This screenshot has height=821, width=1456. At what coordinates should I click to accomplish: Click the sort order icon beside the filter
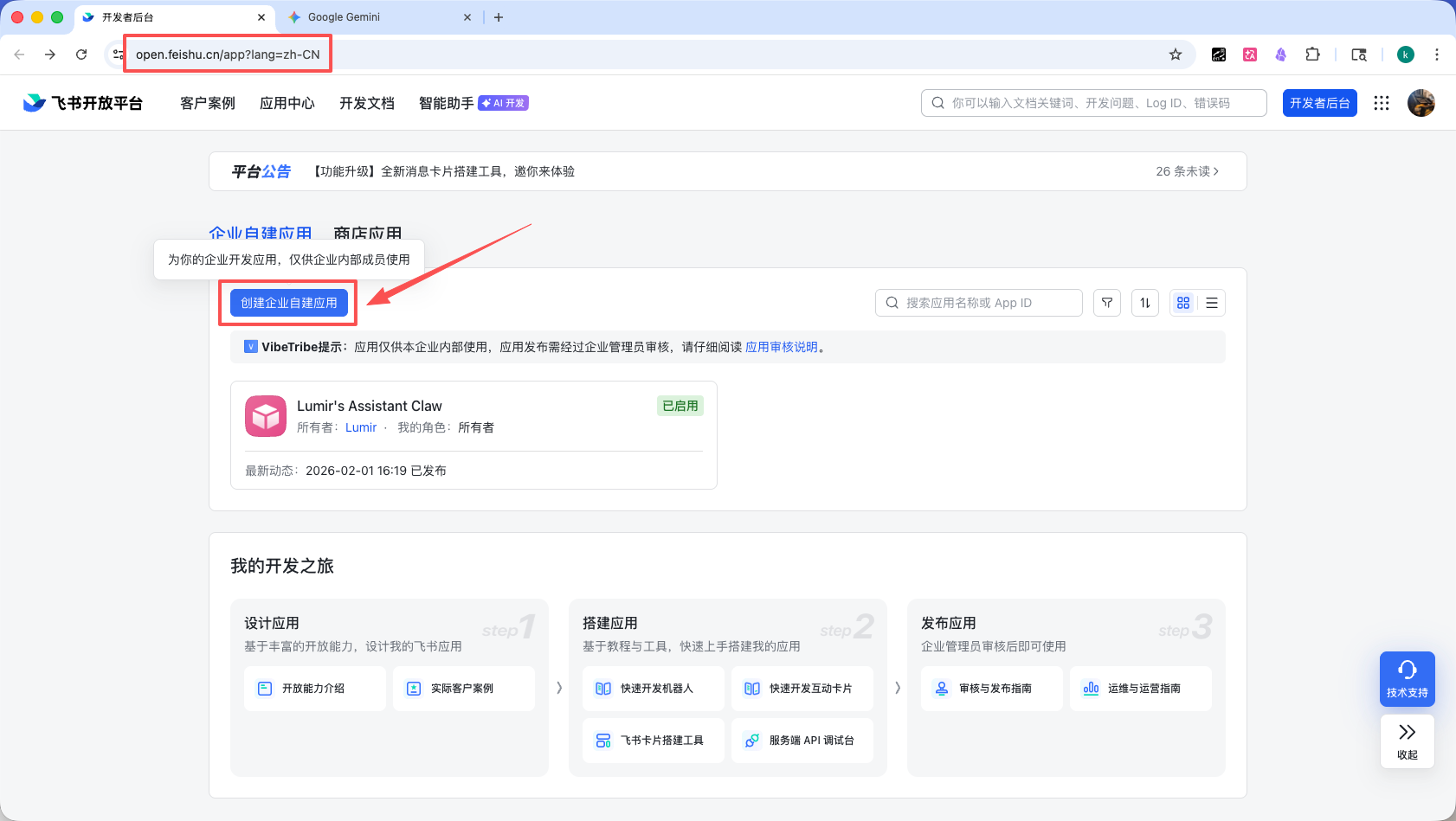point(1144,302)
